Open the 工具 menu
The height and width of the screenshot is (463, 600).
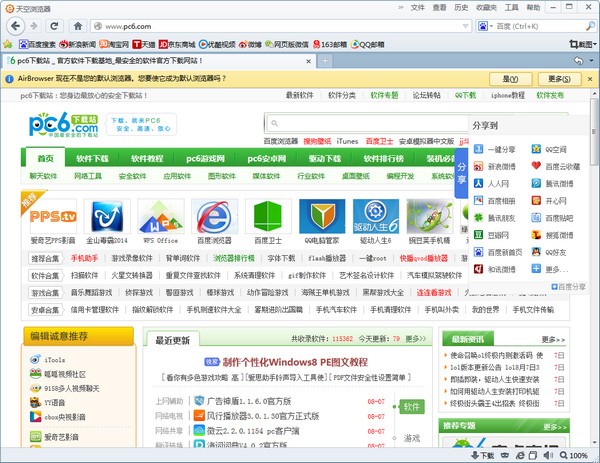[511, 7]
